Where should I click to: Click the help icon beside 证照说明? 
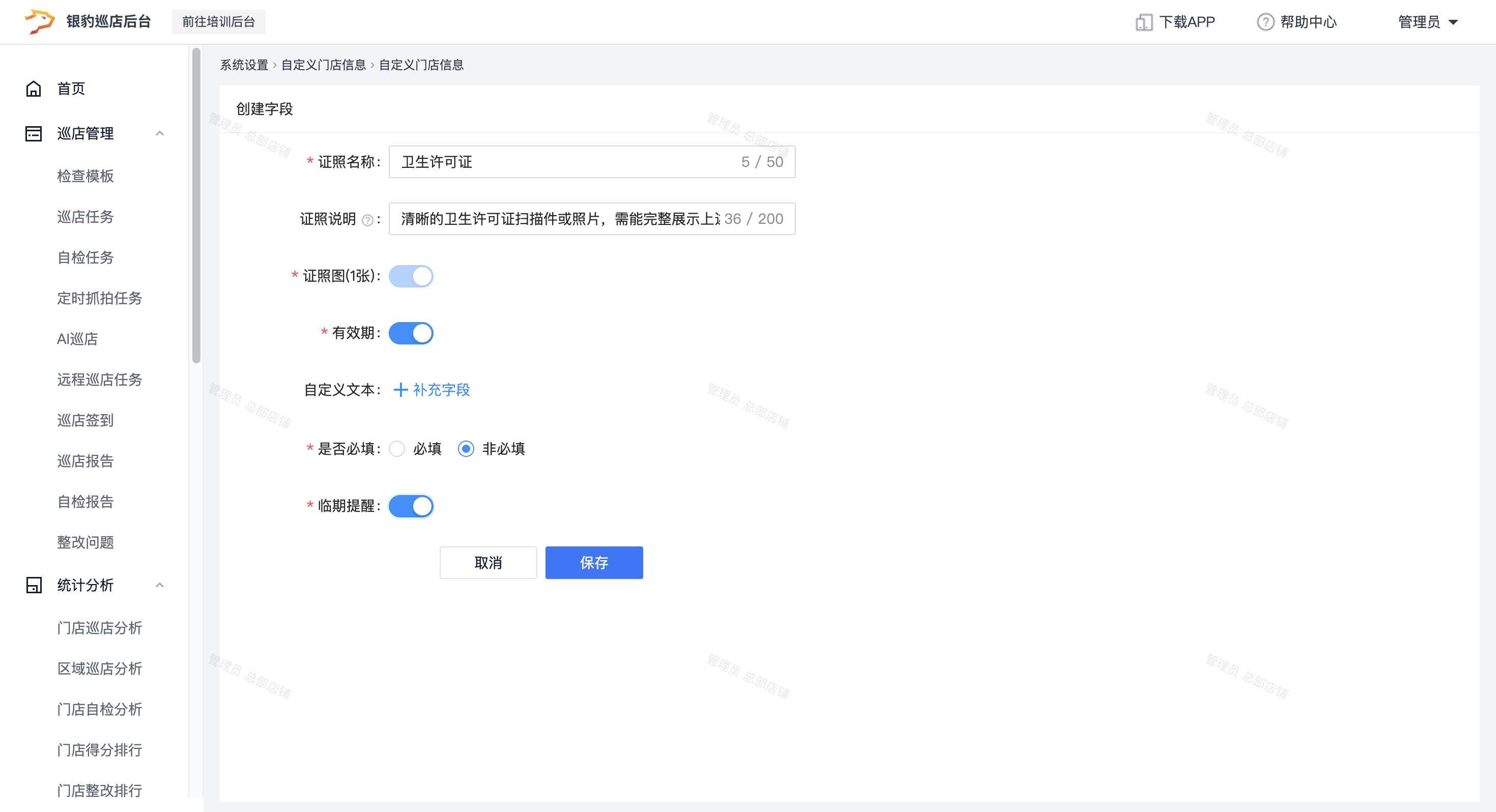pyautogui.click(x=367, y=220)
